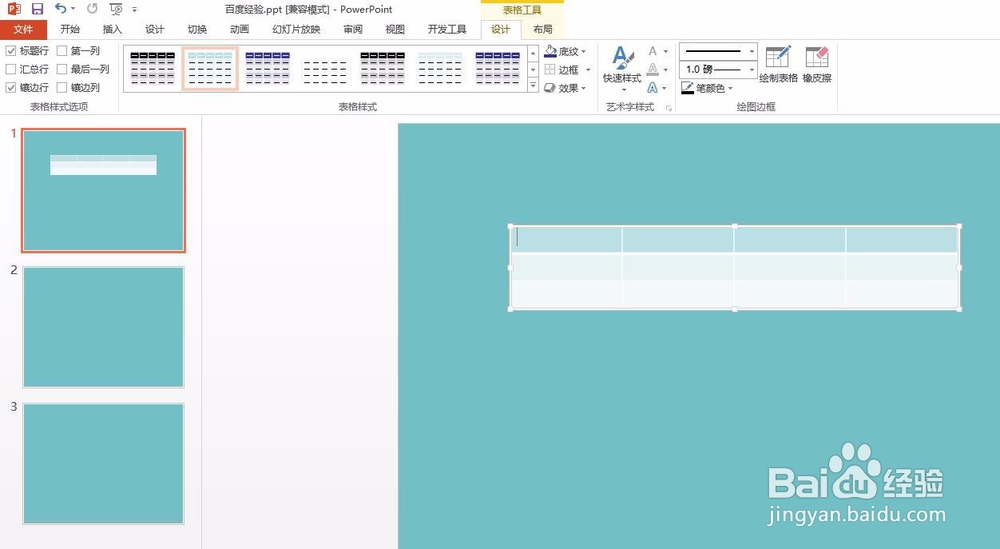Open the undo history dropdown arrow
The image size is (1000, 549).
pos(73,9)
